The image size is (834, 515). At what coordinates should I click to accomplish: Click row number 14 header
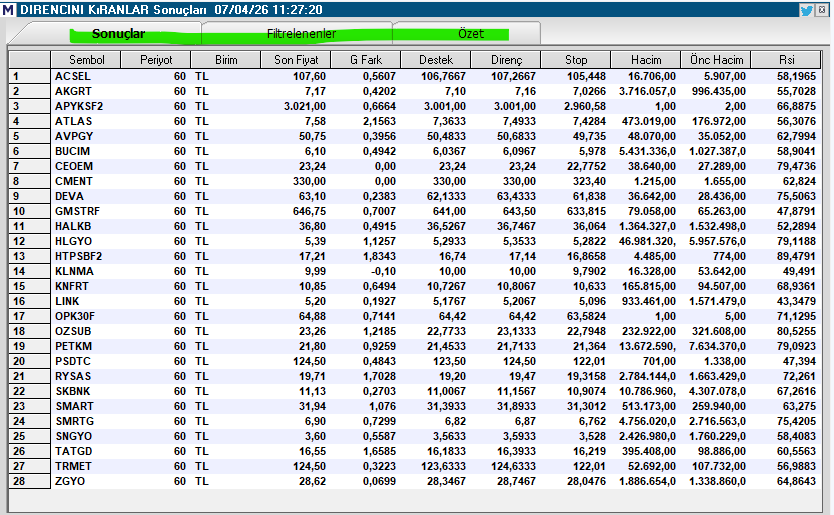click(30, 271)
